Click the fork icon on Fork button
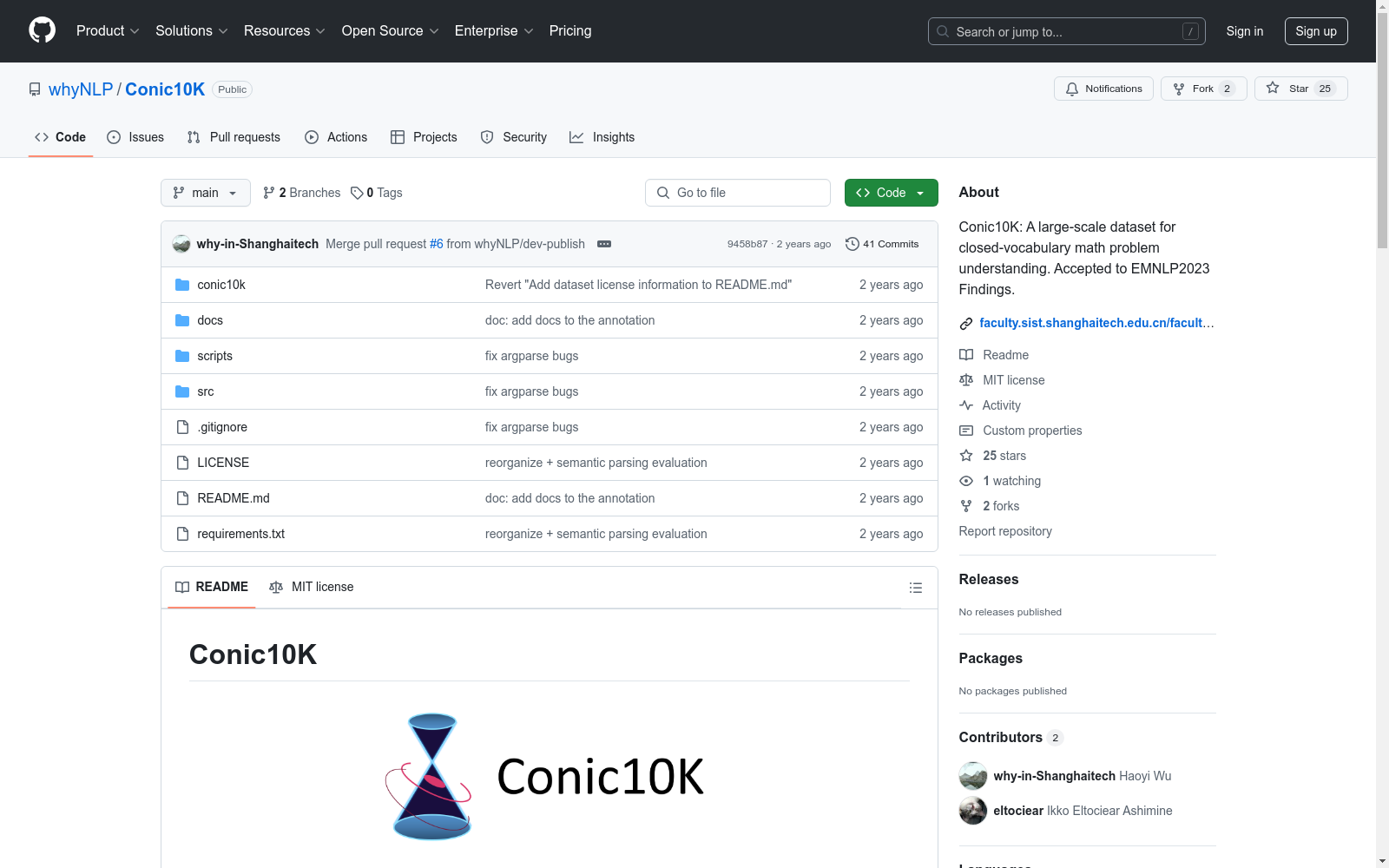Image resolution: width=1389 pixels, height=868 pixels. pos(1179,89)
